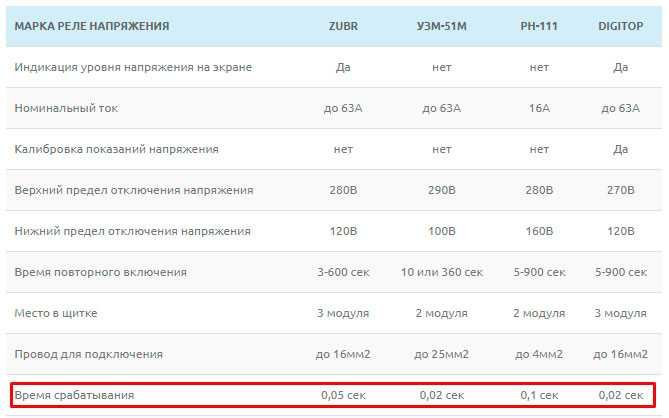Click the 'Индикация уровня напряжения на экране' row label

(133, 67)
